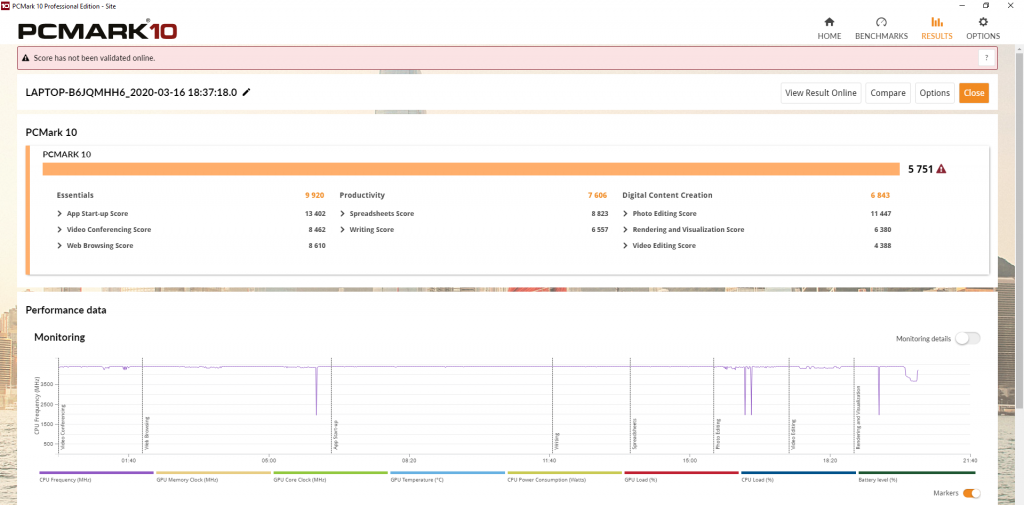
Task: Click the Writing marker in chart
Action: pyautogui.click(x=557, y=442)
